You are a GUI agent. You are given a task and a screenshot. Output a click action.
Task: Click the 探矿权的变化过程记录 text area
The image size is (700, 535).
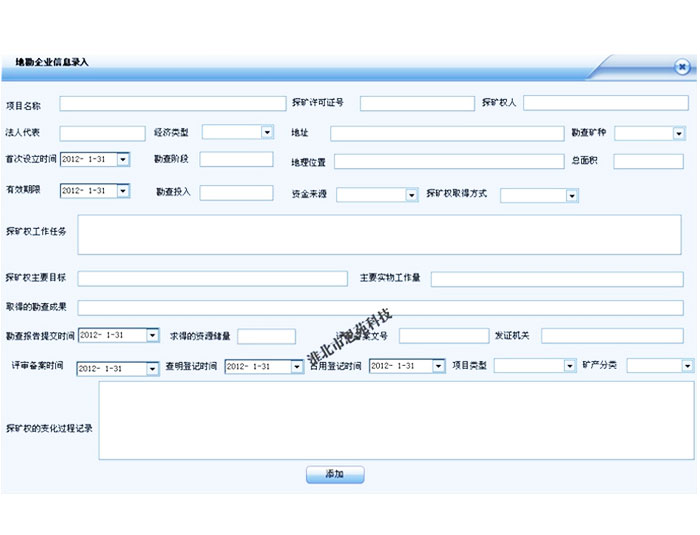click(x=389, y=422)
